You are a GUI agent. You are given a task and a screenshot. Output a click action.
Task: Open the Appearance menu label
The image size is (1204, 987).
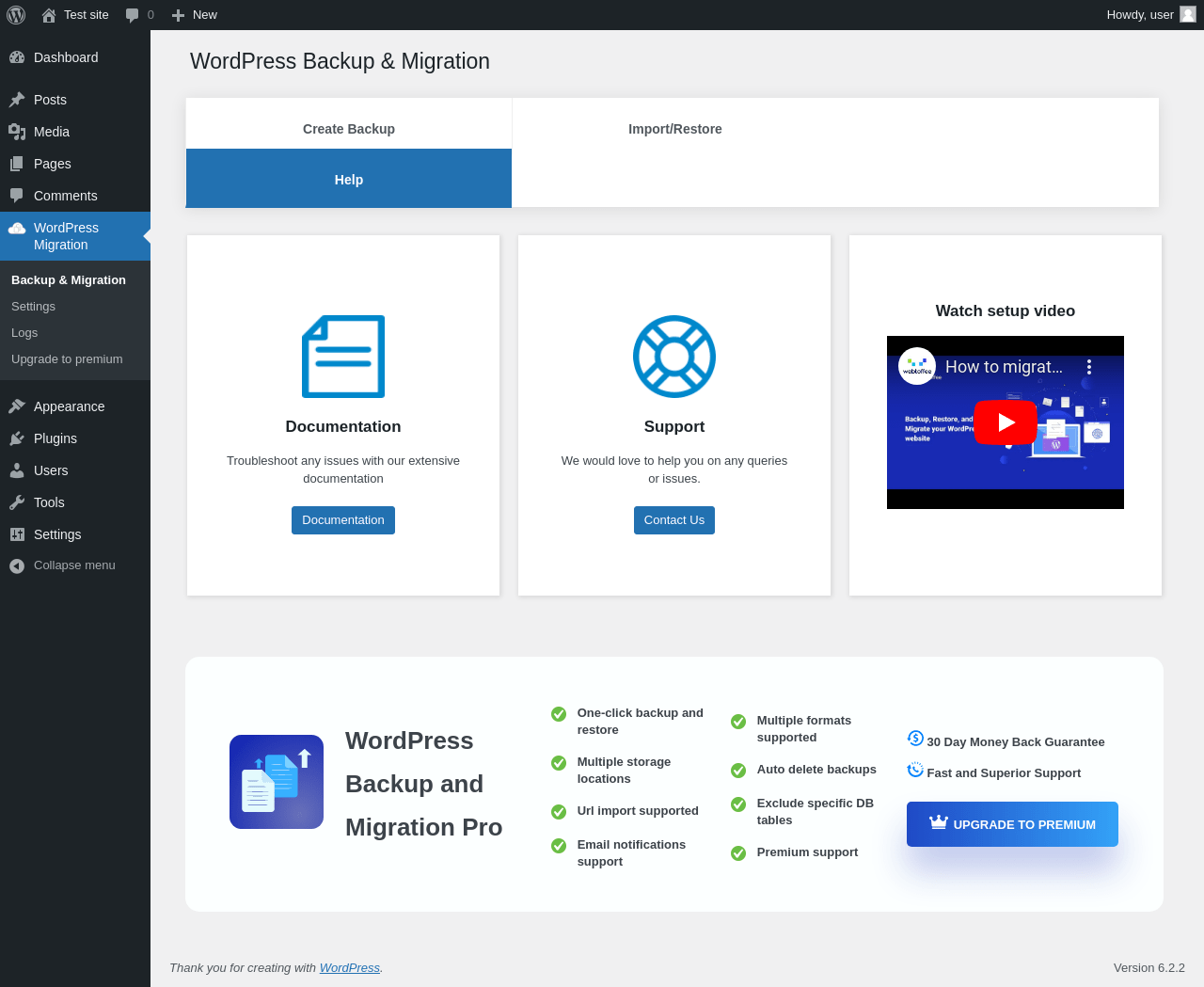coord(70,406)
